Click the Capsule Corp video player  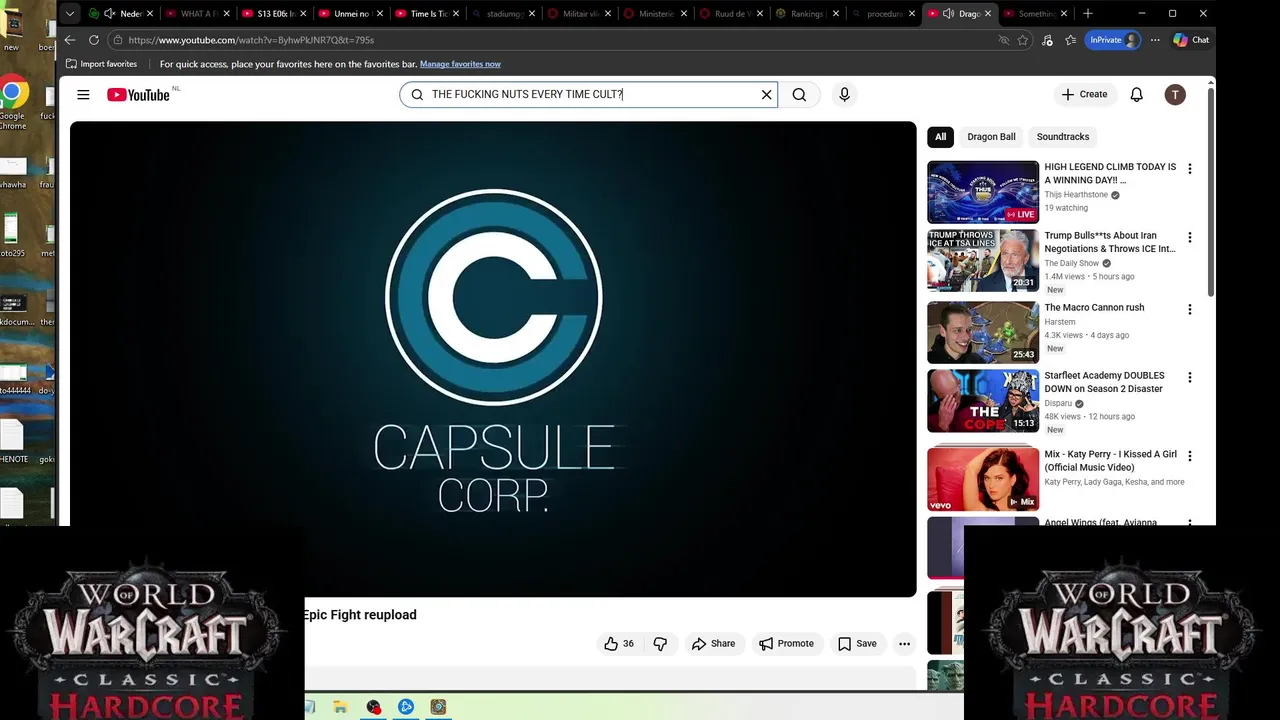coord(493,359)
